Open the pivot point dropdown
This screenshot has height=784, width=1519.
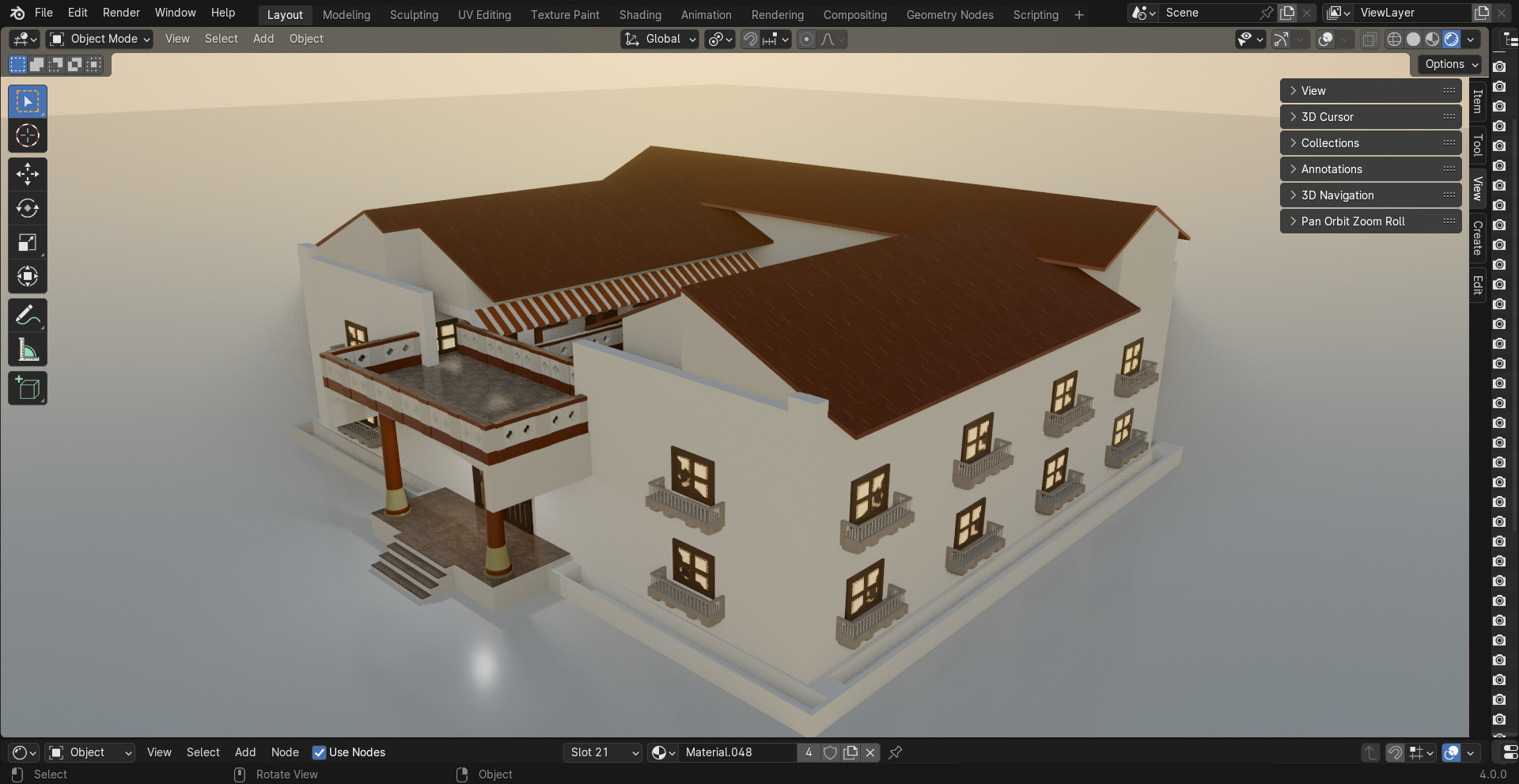tap(720, 39)
